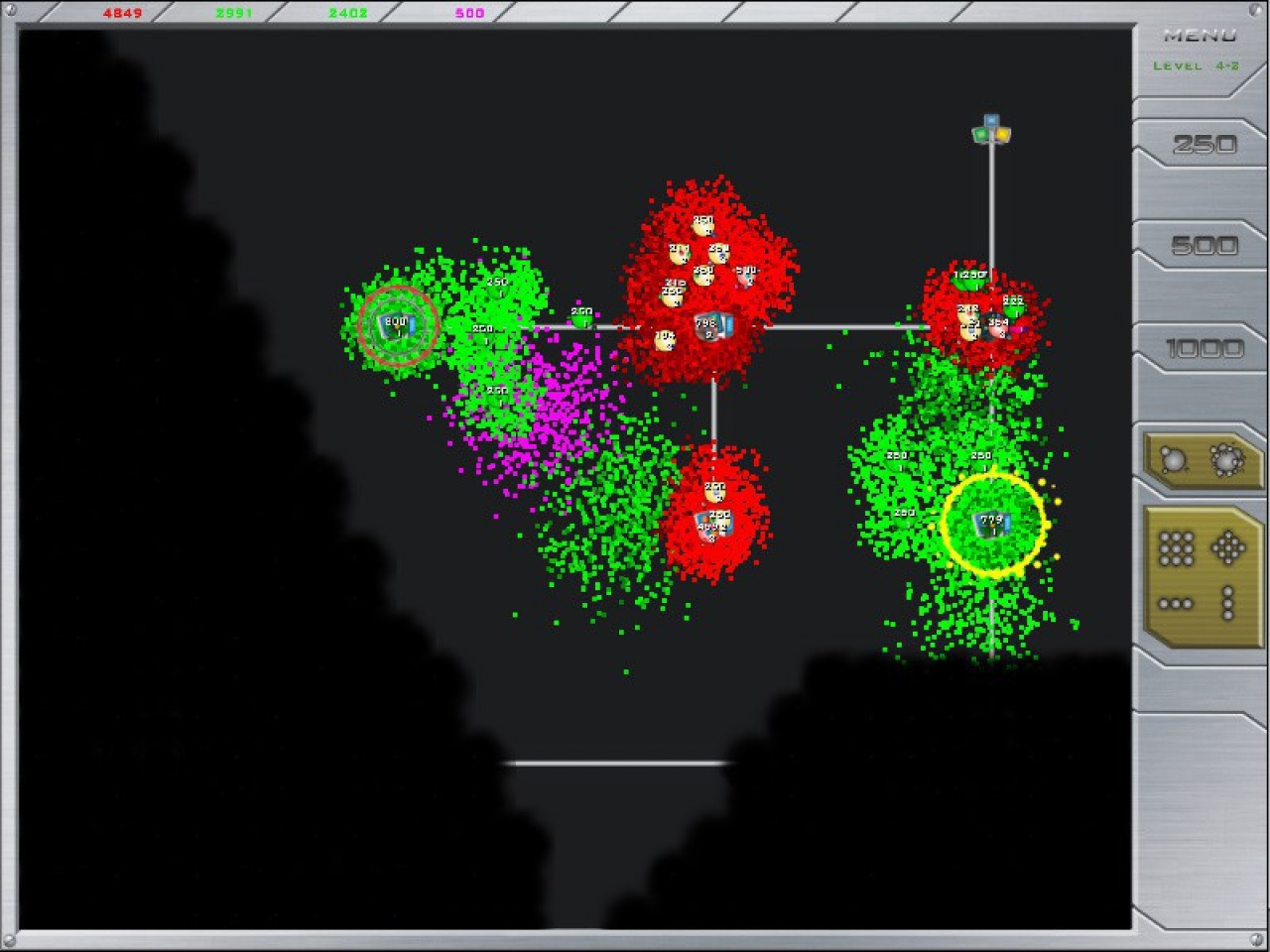Click the Level 4-2 label
1270x952 pixels.
point(1197,66)
